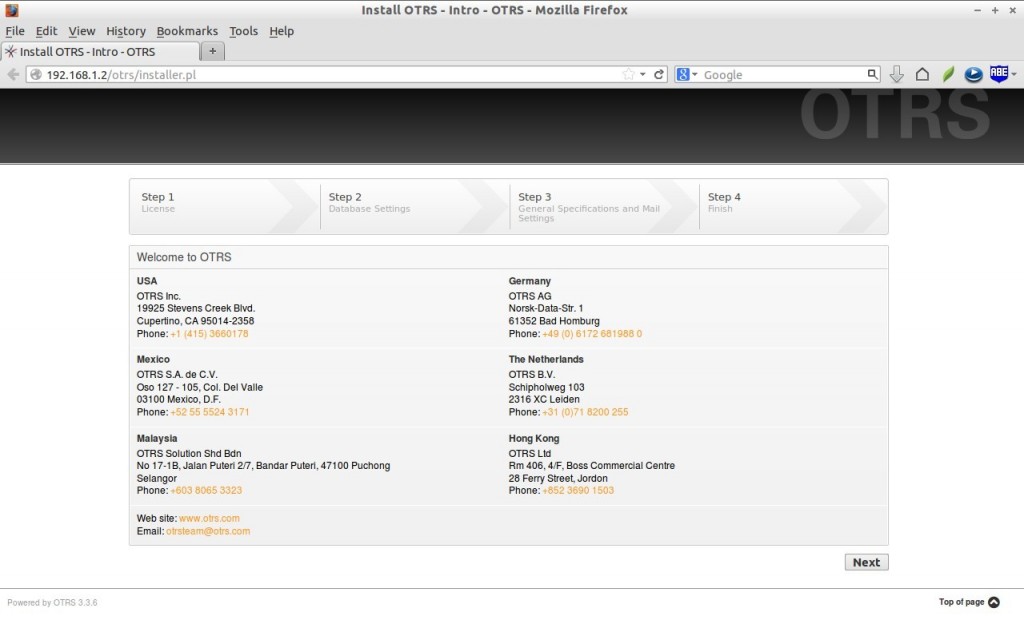Click the green leaf toolbar icon

click(x=948, y=75)
